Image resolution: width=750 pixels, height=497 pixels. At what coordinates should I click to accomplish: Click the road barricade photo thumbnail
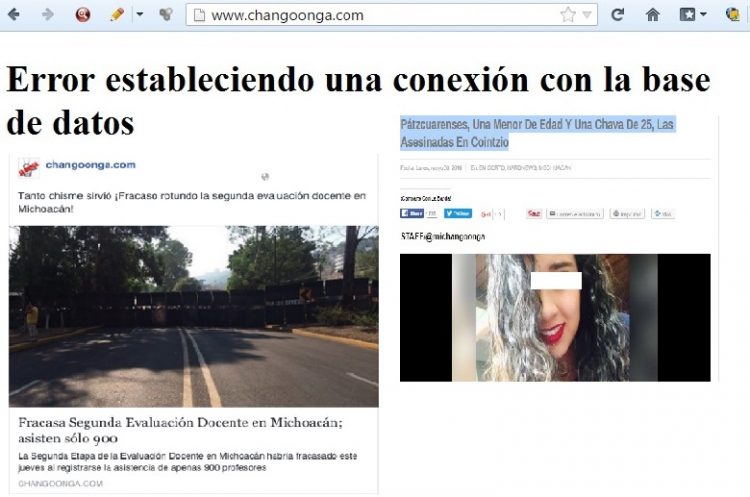(193, 315)
